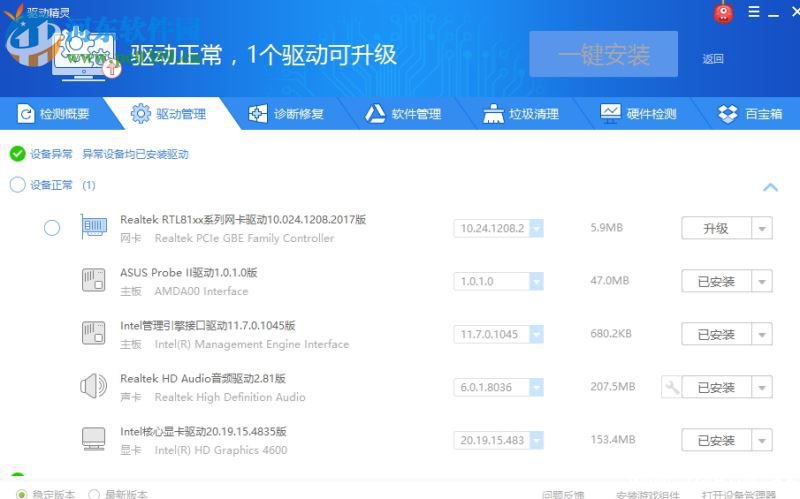The width and height of the screenshot is (800, 499).
Task: Click size value 207.5MB
Action: point(613,387)
